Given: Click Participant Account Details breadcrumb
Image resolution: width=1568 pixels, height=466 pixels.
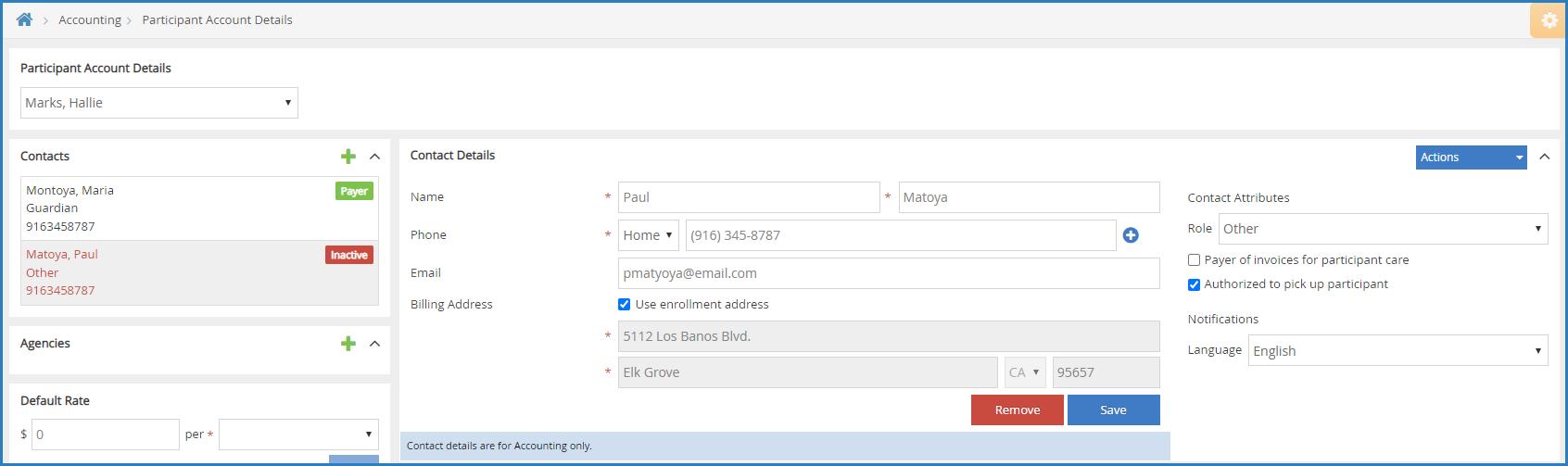Looking at the screenshot, I should 217,20.
